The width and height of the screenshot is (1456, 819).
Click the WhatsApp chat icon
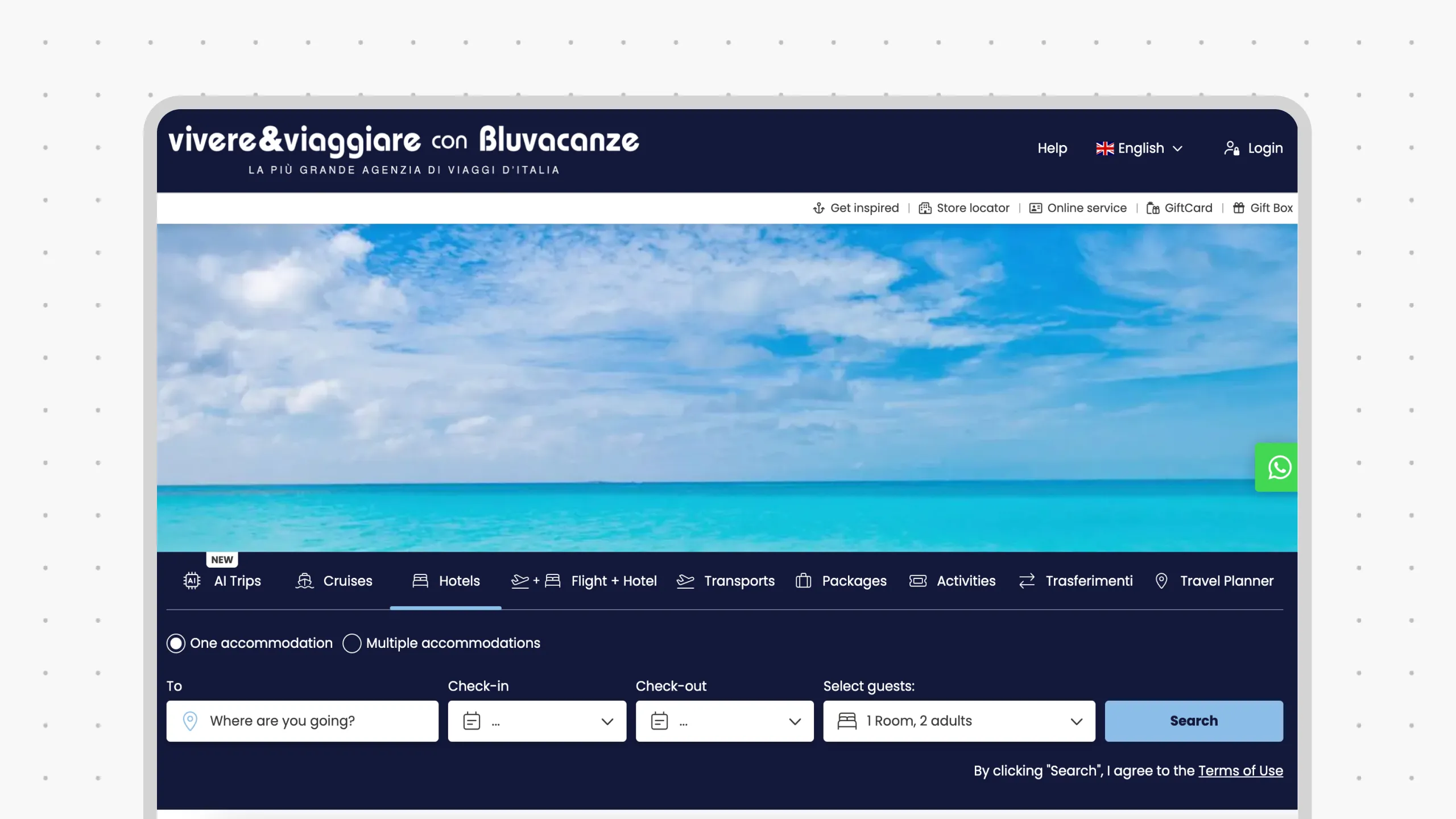point(1279,468)
